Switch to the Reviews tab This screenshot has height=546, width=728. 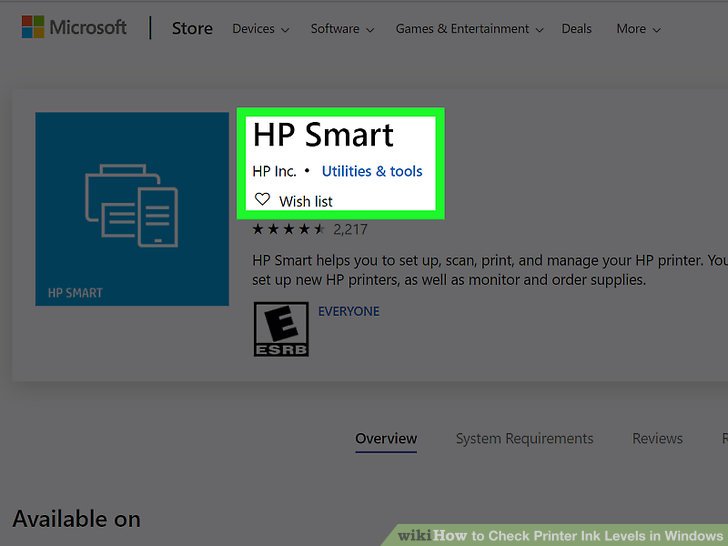657,439
